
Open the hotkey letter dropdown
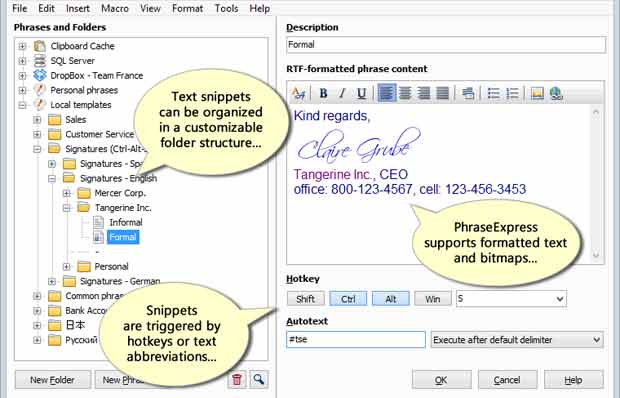point(511,299)
